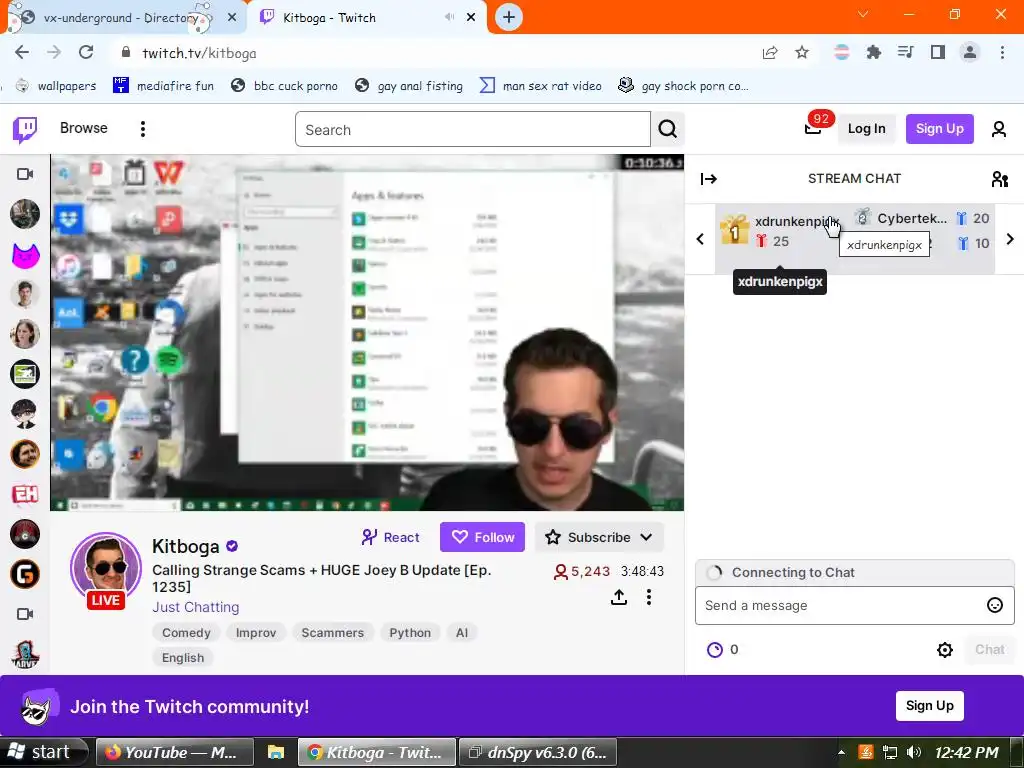Collapse the stream chat panel
Image resolution: width=1024 pixels, height=768 pixels.
[x=709, y=179]
